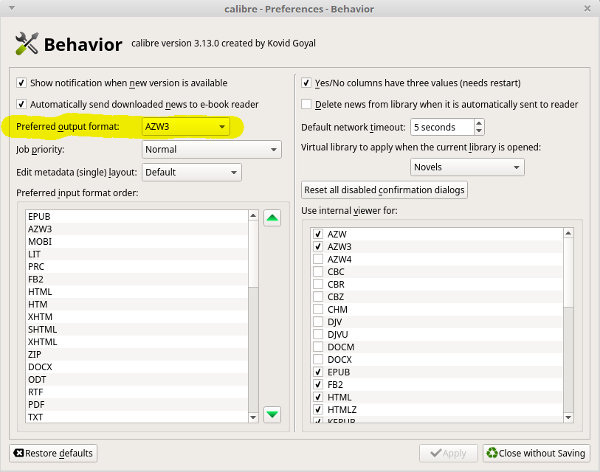The height and width of the screenshot is (472, 600).
Task: Uncheck HTMLZ viewer checkbox
Action: 318,410
